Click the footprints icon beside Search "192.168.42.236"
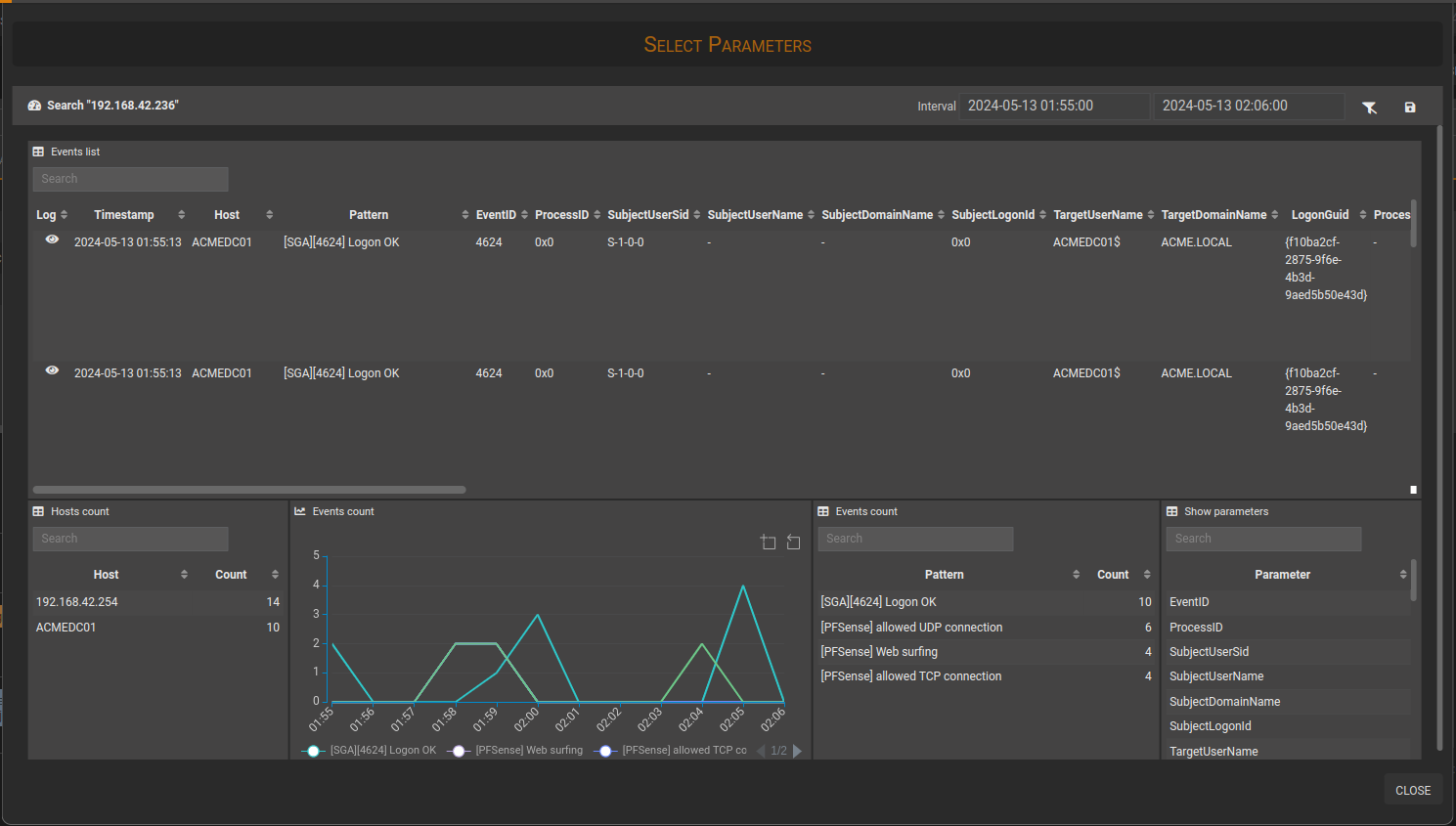1456x826 pixels. pos(34,105)
